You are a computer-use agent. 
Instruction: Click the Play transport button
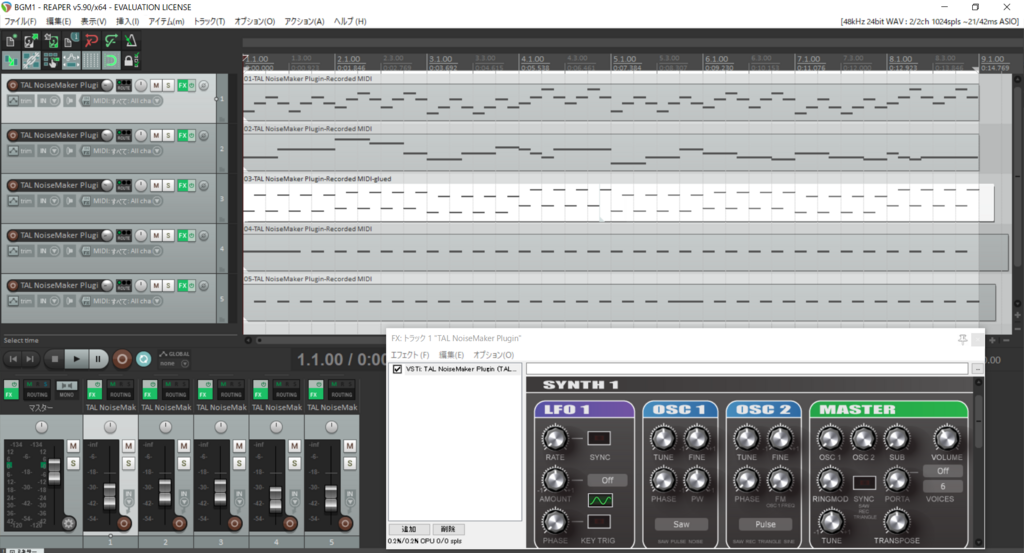tap(76, 358)
